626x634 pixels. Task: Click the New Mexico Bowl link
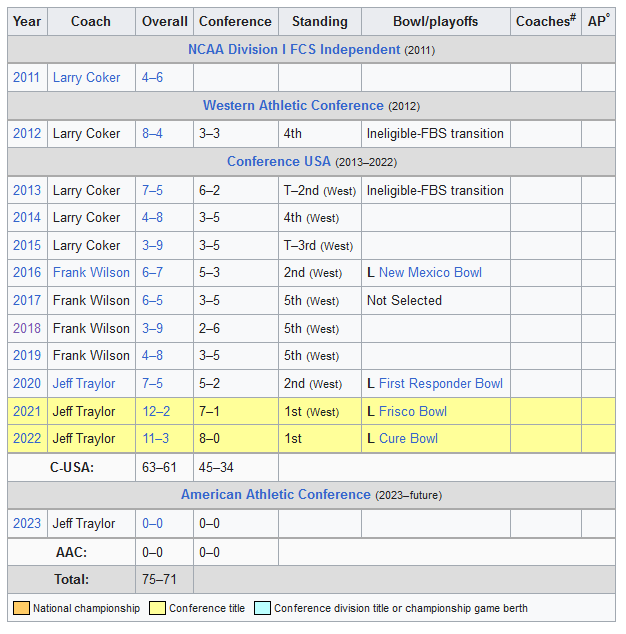click(x=430, y=272)
